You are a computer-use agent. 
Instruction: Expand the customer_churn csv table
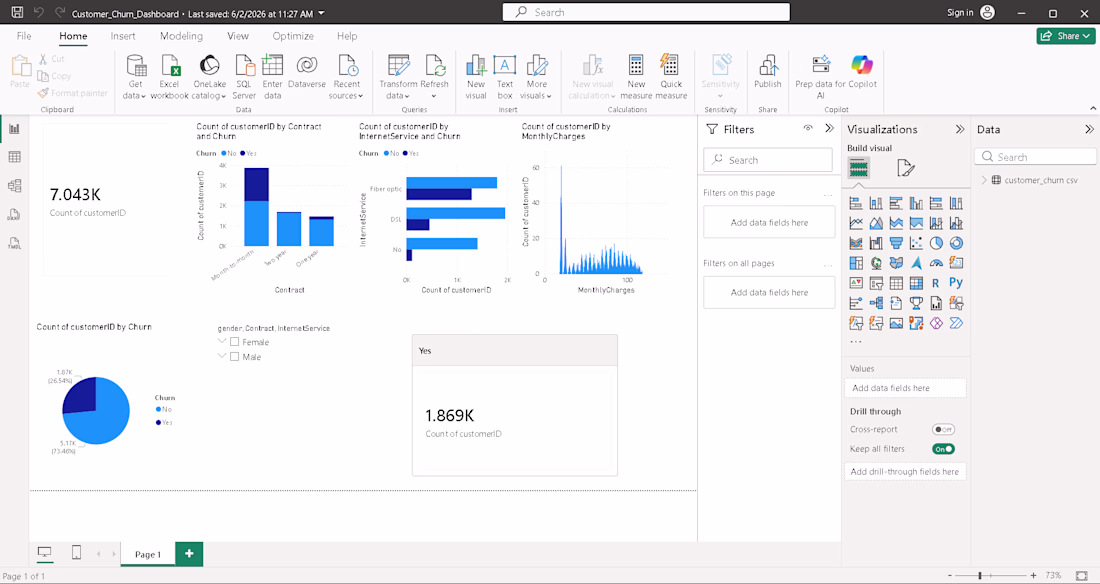984,180
